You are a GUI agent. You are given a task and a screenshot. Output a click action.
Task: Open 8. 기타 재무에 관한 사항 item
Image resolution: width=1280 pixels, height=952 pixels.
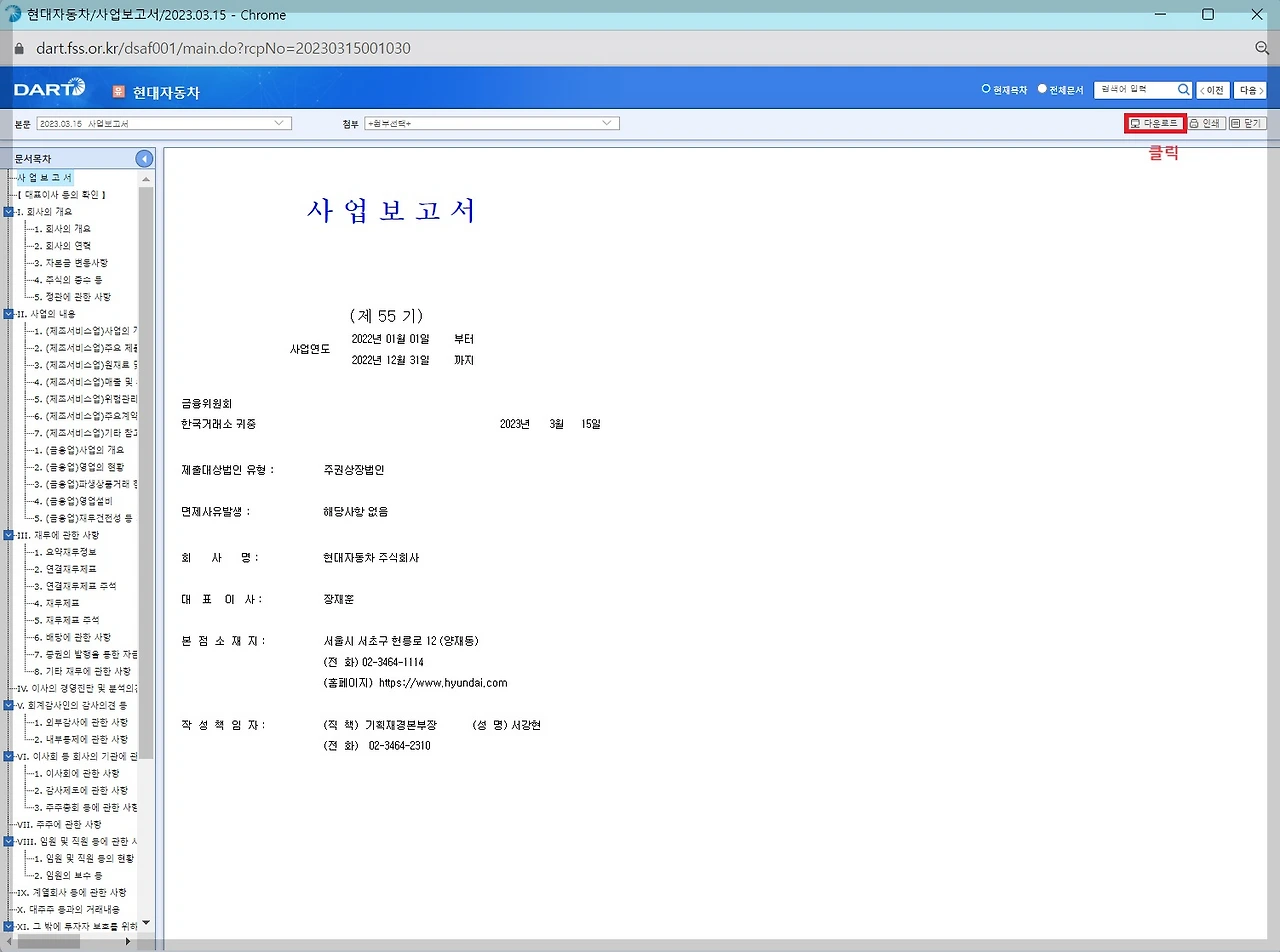click(x=82, y=671)
